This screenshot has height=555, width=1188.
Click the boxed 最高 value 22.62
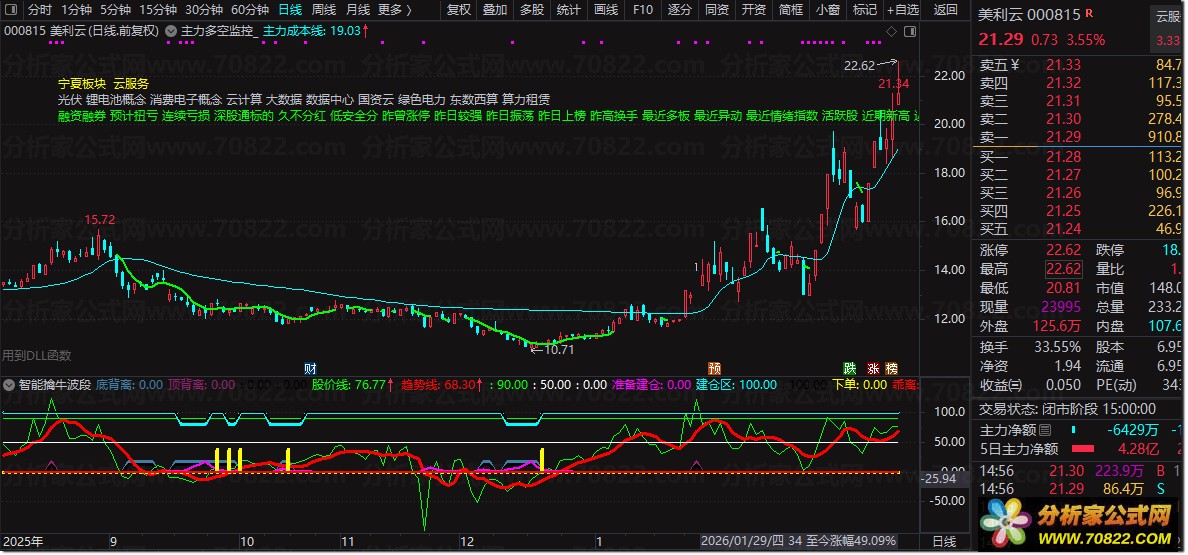tap(1065, 269)
